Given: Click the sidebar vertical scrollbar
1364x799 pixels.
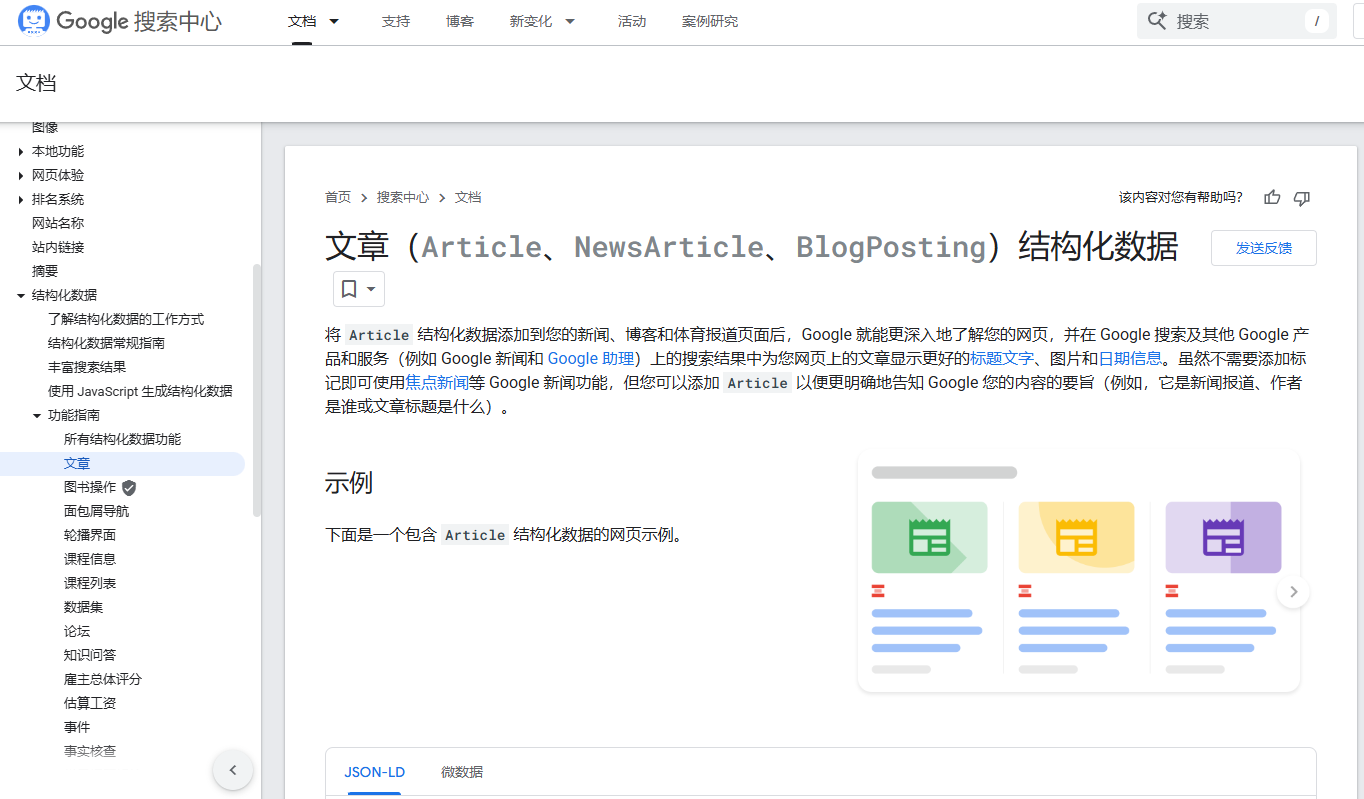Looking at the screenshot, I should point(257,390).
